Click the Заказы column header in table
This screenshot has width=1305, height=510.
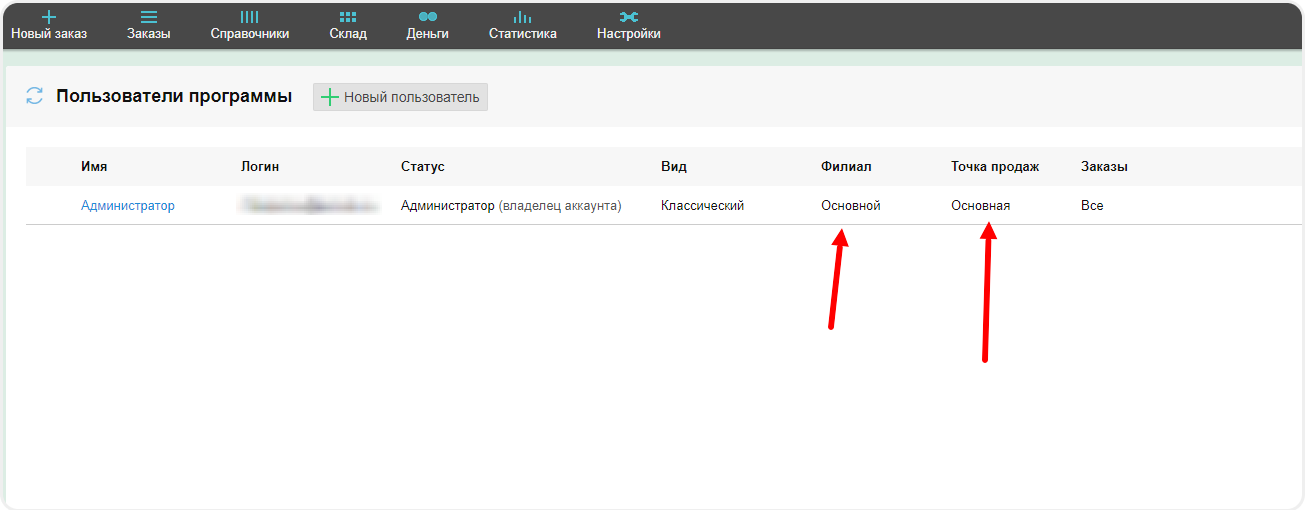(x=1104, y=167)
